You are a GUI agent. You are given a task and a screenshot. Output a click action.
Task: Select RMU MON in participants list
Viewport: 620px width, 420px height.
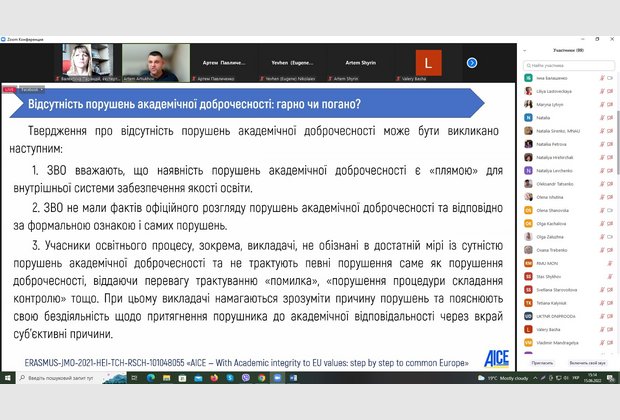point(569,263)
